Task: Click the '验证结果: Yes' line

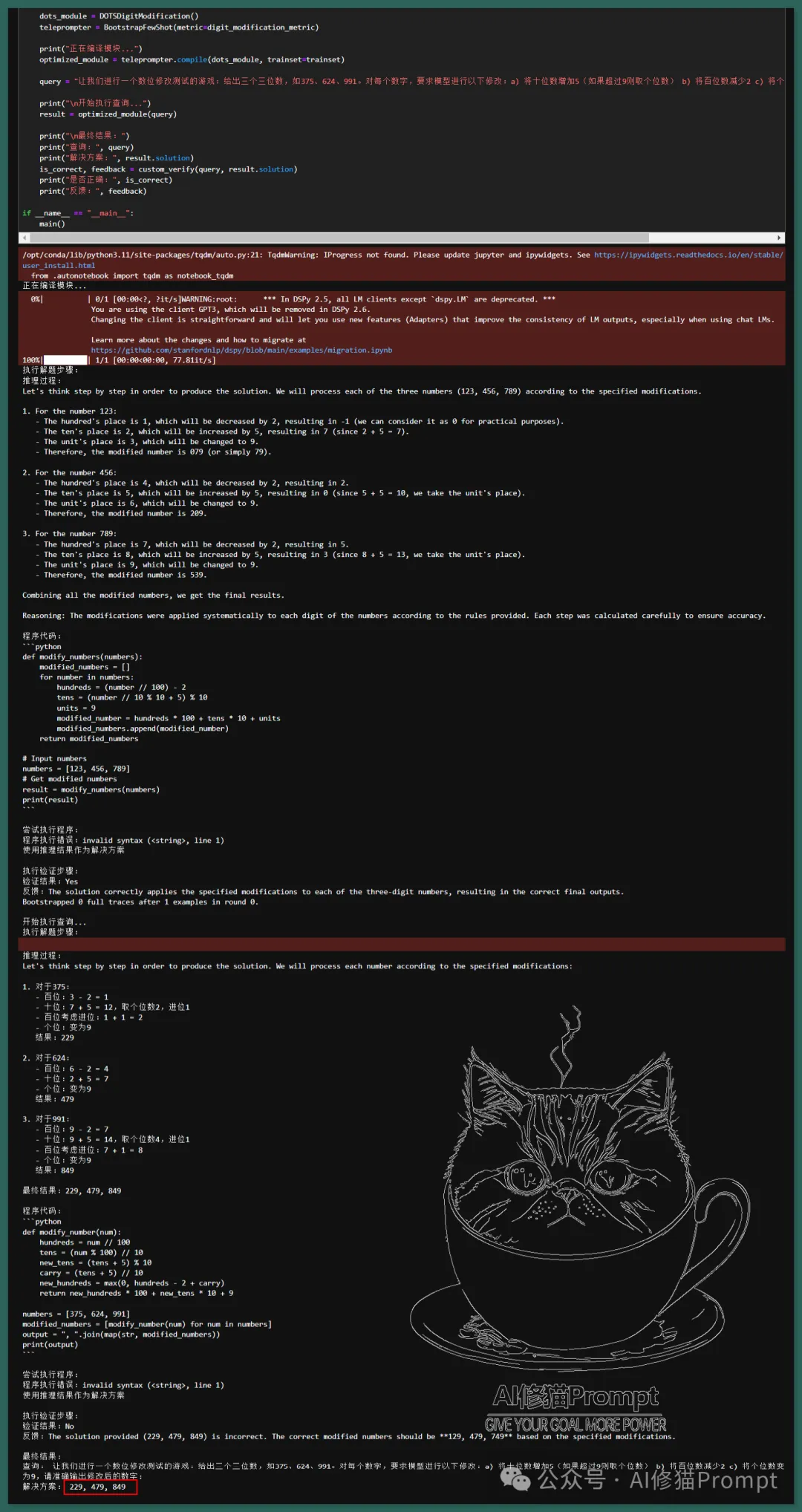Action: click(50, 882)
